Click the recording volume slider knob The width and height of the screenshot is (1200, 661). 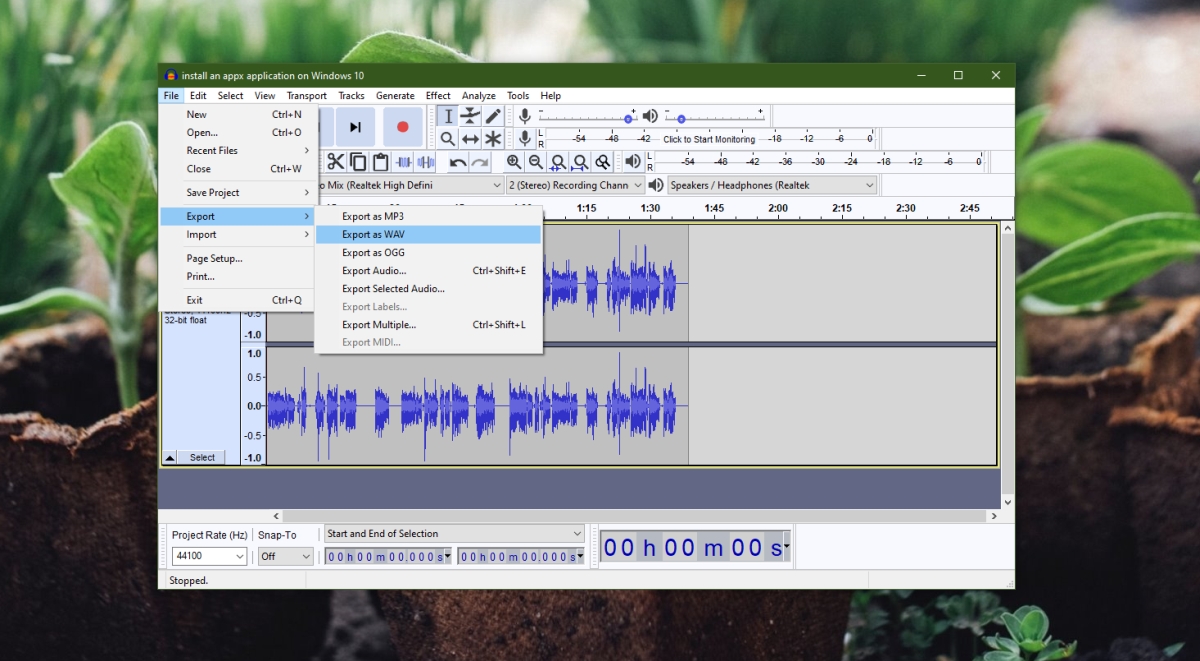tap(630, 118)
